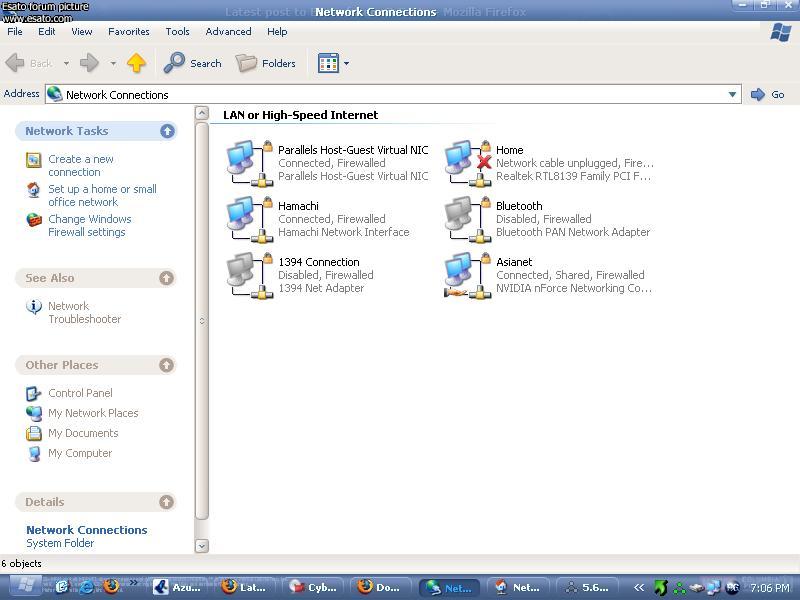Collapse the See Also panel
The image size is (800, 600).
coord(167,278)
